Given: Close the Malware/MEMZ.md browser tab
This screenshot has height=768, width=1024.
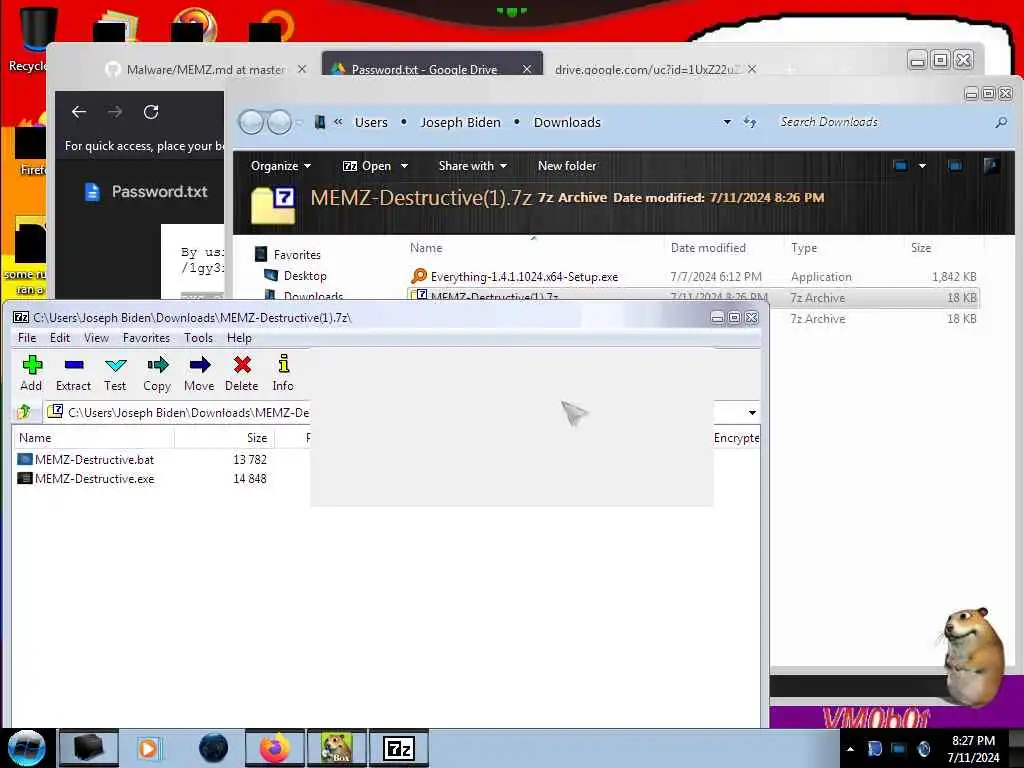Looking at the screenshot, I should tap(302, 69).
